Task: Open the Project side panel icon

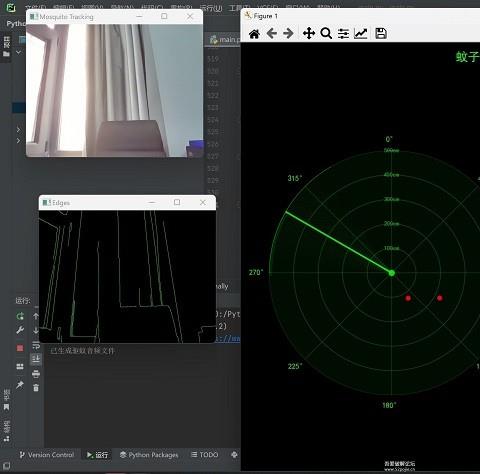Action: click(x=6, y=47)
